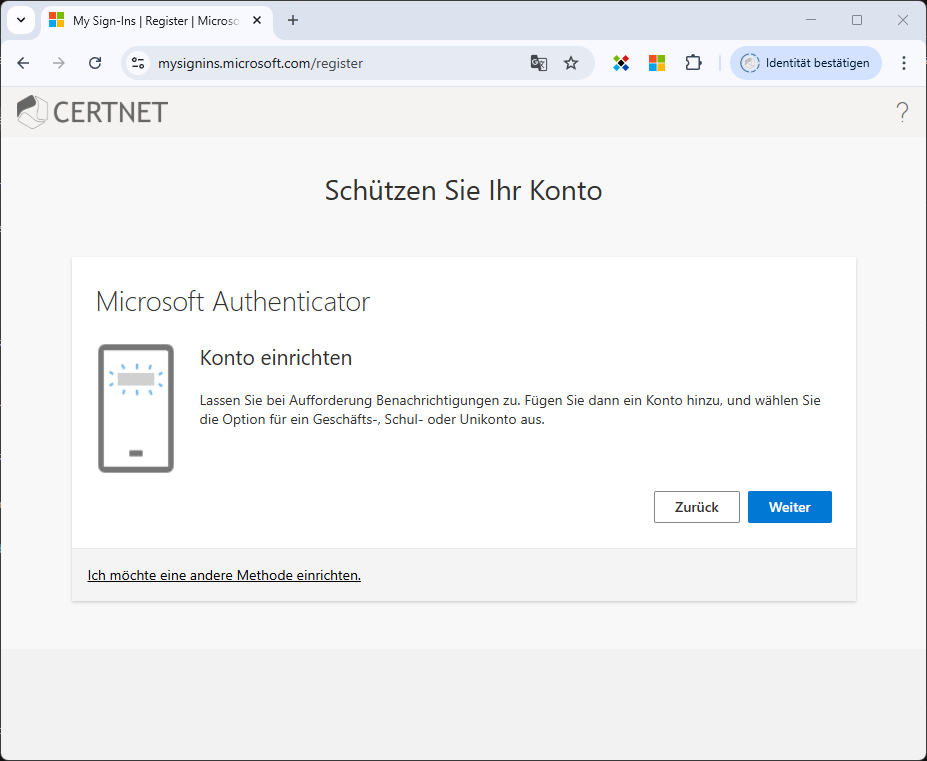Open the Extensions puzzle icon
This screenshot has height=761, width=927.
tap(693, 63)
